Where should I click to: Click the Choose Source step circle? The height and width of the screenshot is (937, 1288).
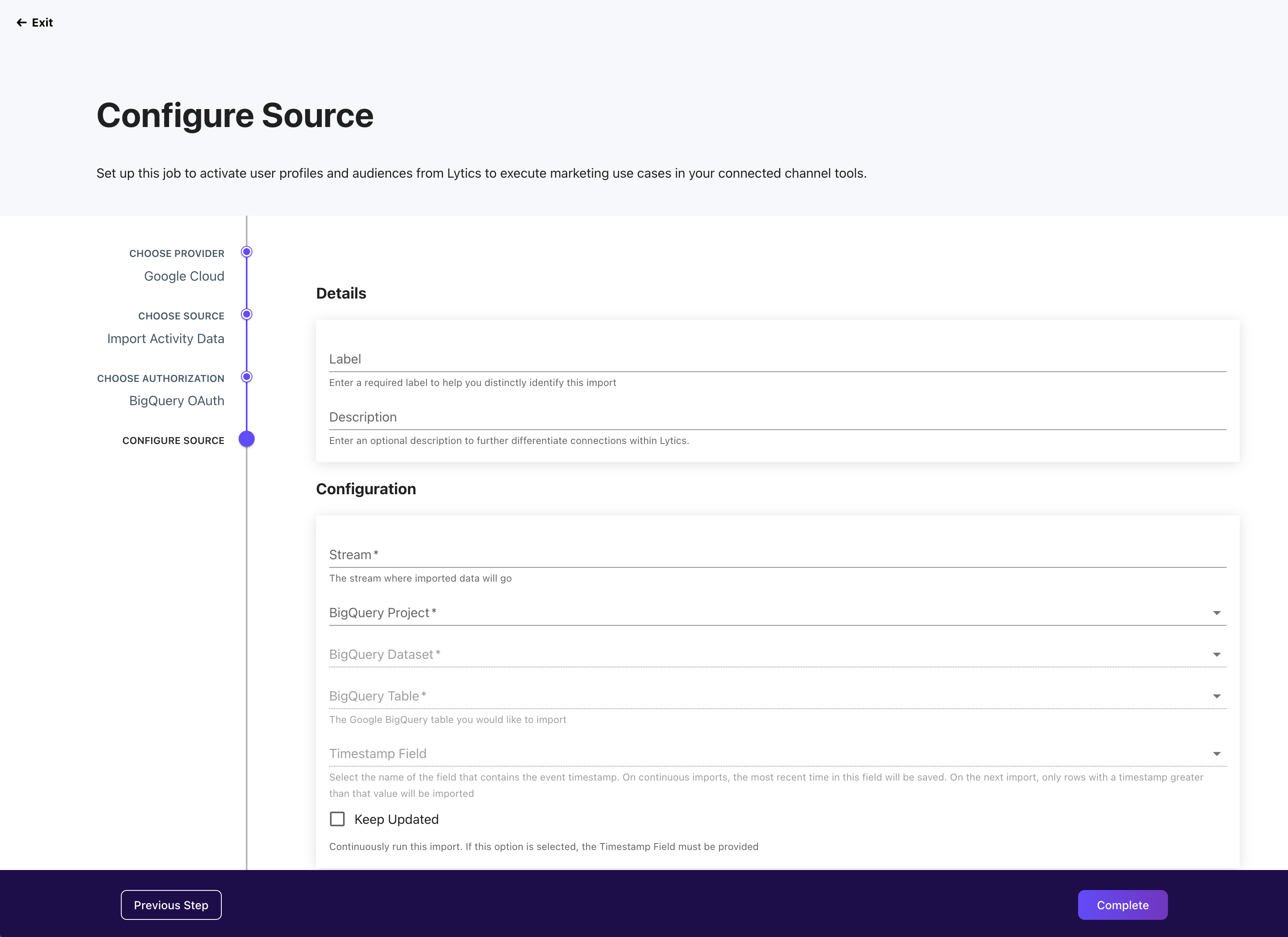(x=247, y=314)
